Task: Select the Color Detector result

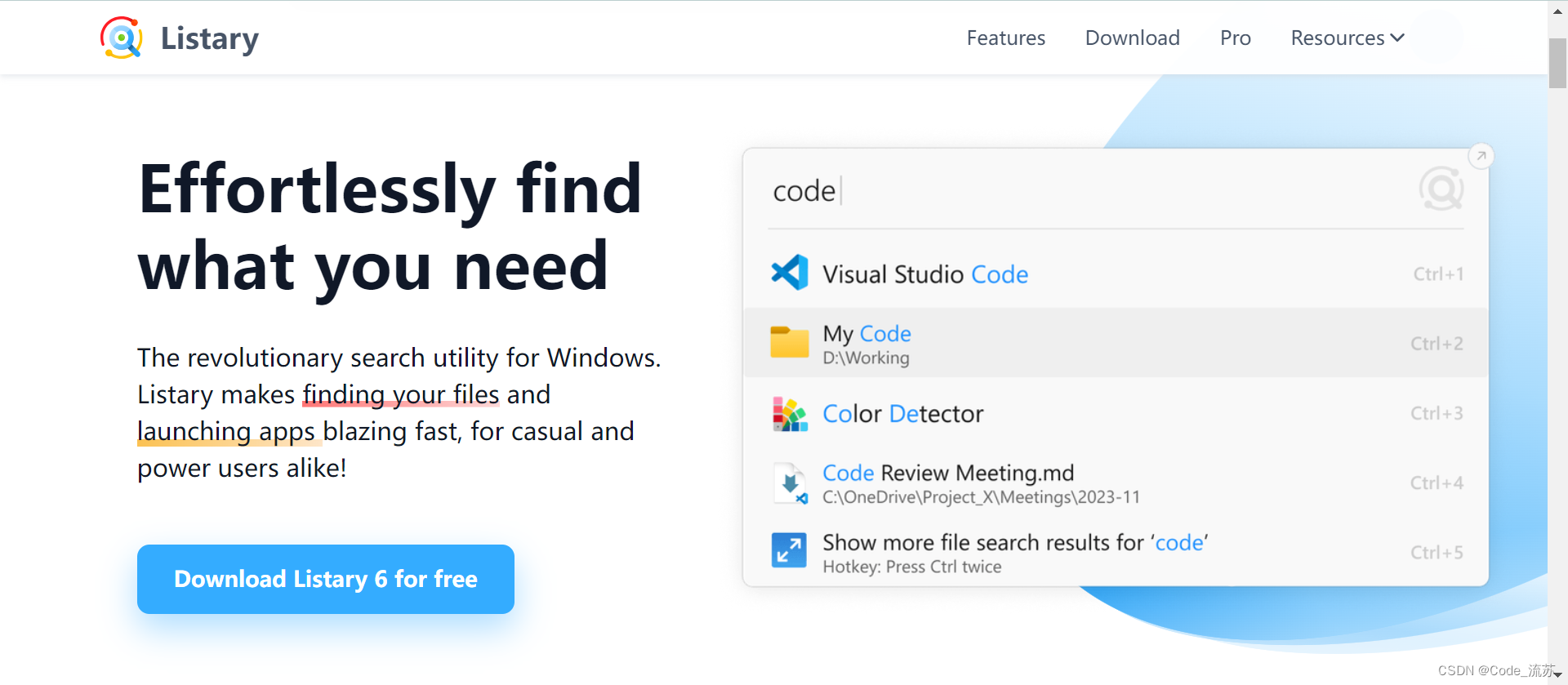Action: pyautogui.click(x=1116, y=413)
